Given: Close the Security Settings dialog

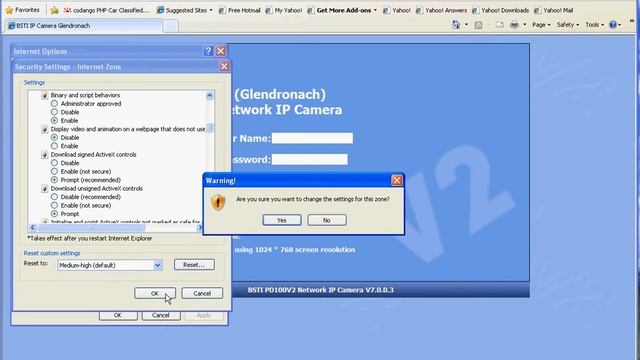Looking at the screenshot, I should pos(224,67).
